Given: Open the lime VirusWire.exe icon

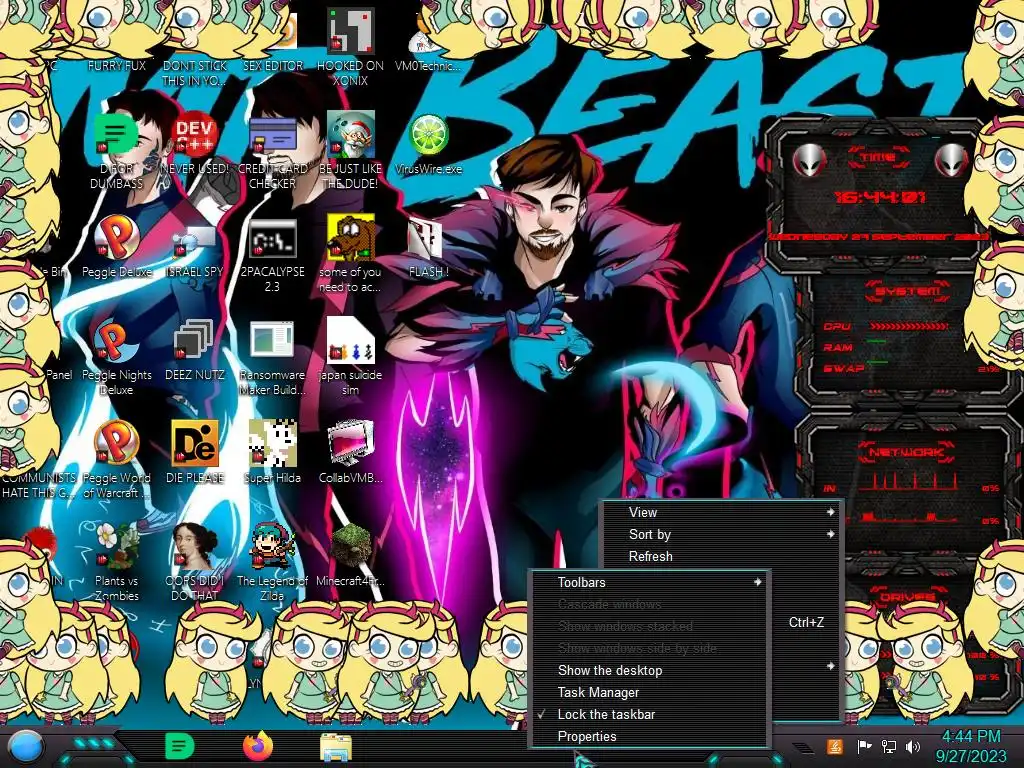Looking at the screenshot, I should 428,135.
